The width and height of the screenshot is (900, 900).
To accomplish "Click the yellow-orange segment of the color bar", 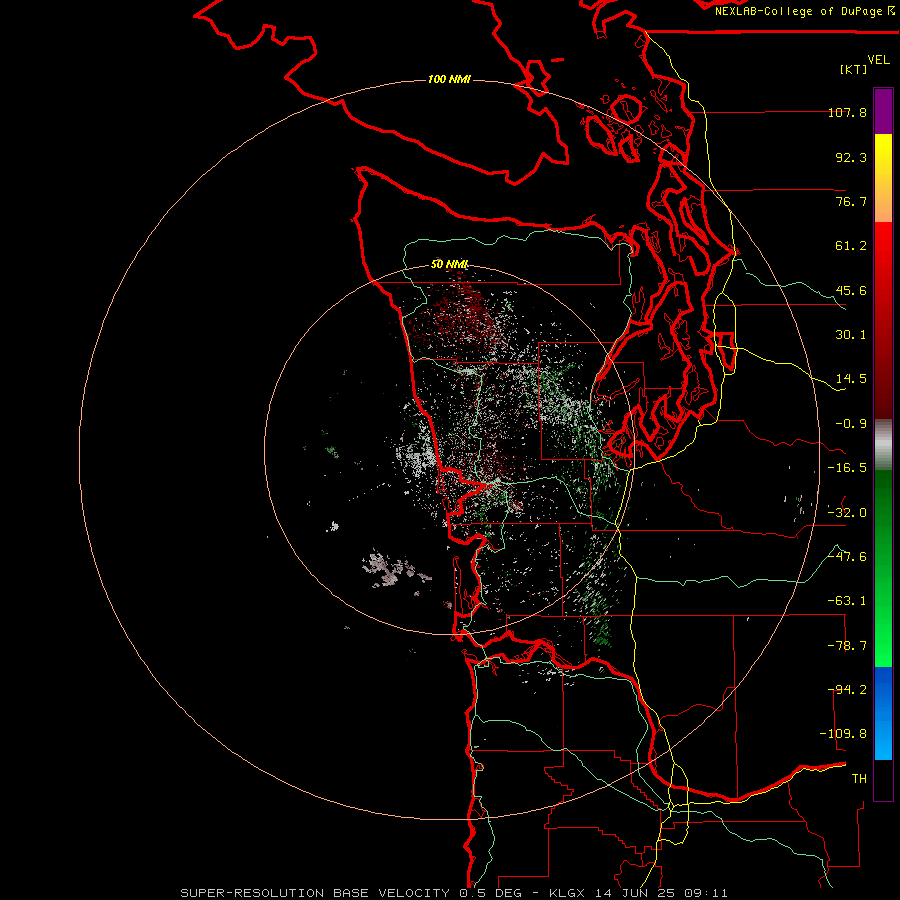I will click(x=883, y=178).
